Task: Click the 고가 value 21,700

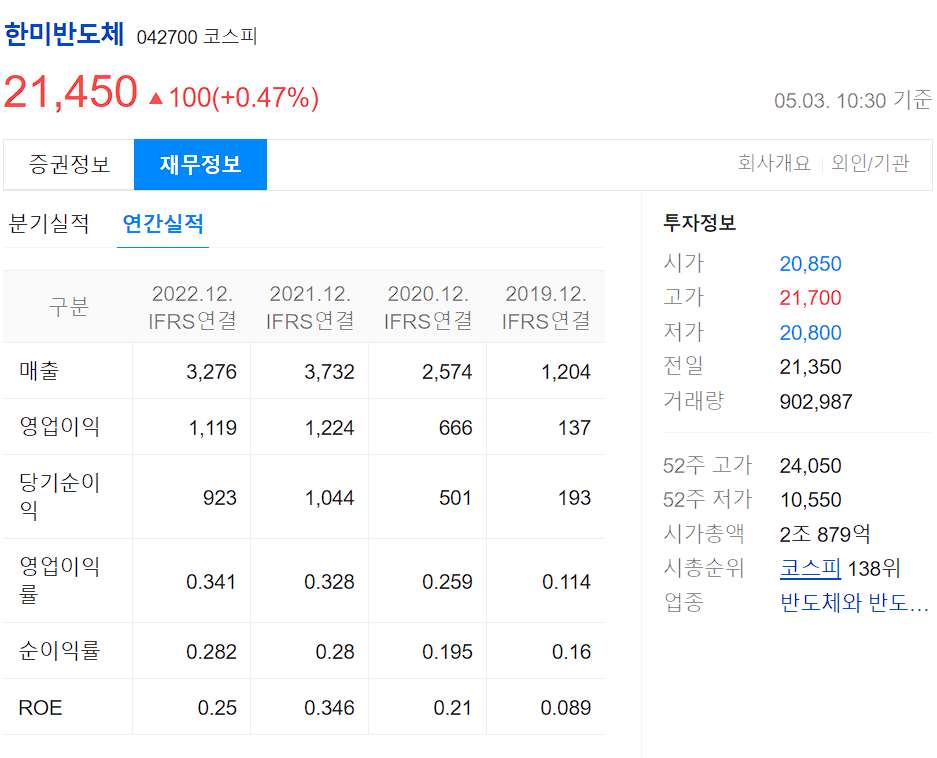Action: pos(810,297)
